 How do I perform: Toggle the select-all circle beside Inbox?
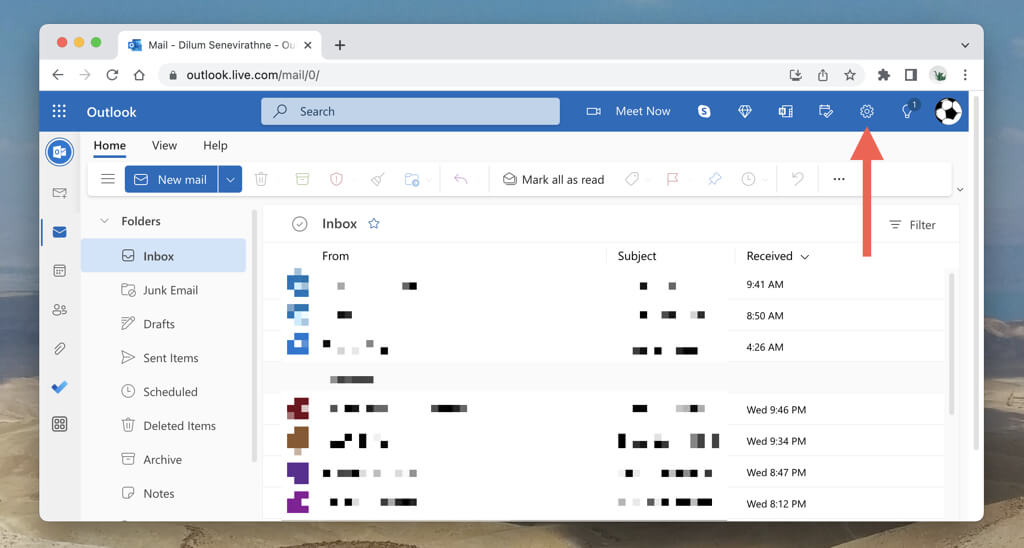pos(299,224)
